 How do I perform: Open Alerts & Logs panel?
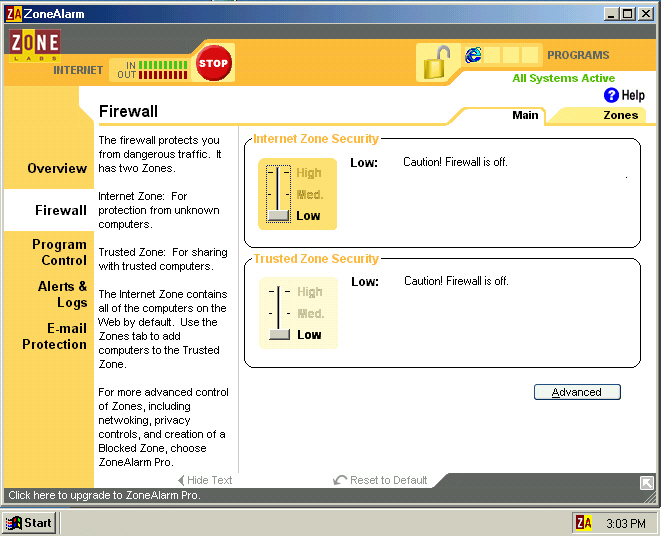click(62, 294)
